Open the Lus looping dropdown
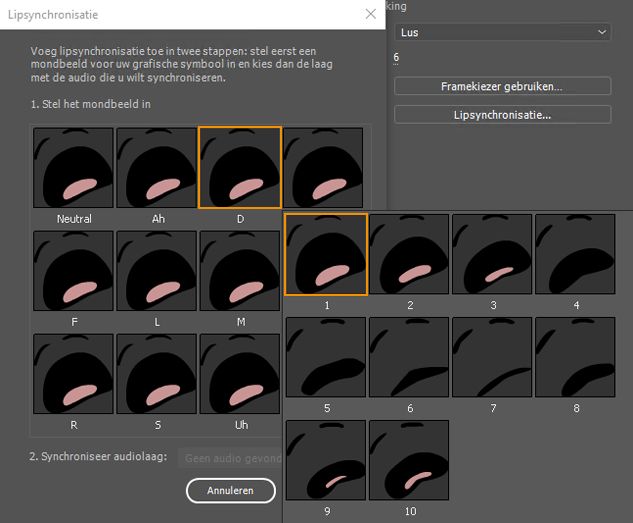The height and width of the screenshot is (523, 633). coord(502,32)
